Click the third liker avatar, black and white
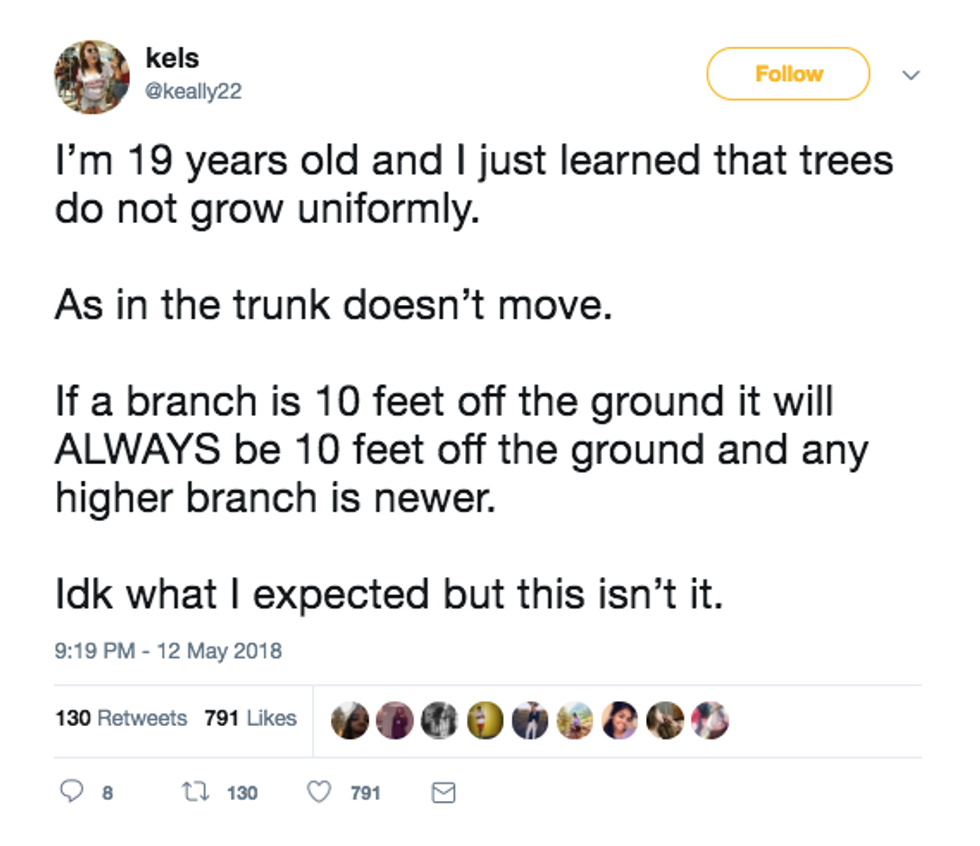The width and height of the screenshot is (980, 846). pyautogui.click(x=439, y=720)
